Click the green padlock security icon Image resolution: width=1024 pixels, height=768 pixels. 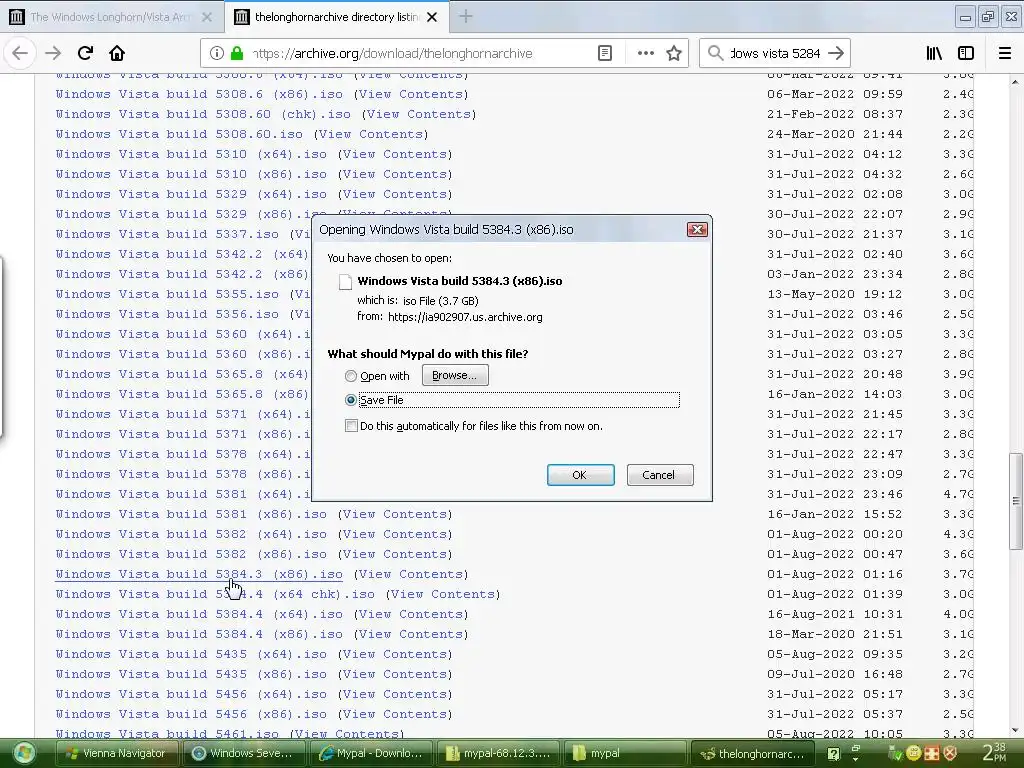[237, 53]
